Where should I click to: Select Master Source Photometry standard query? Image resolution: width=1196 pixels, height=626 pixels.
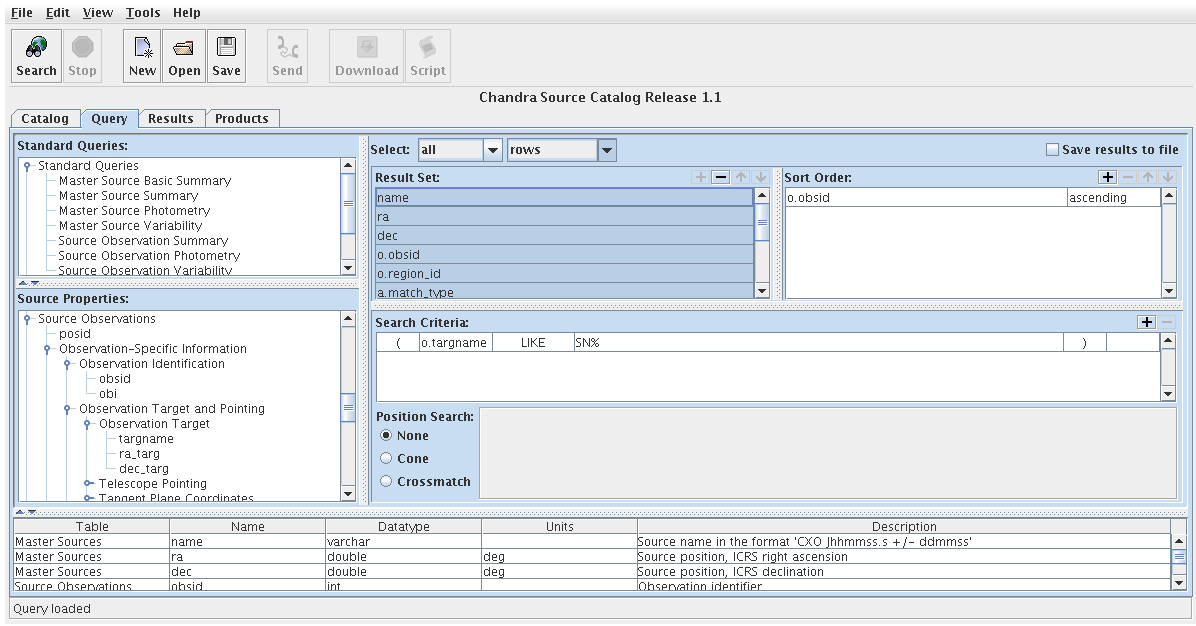coord(134,211)
